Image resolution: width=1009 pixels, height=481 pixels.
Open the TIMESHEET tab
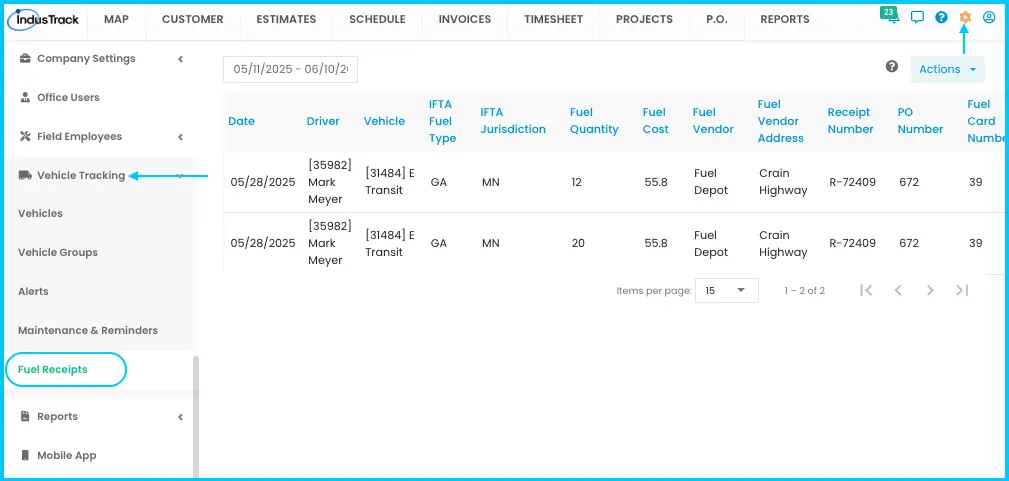(x=553, y=19)
